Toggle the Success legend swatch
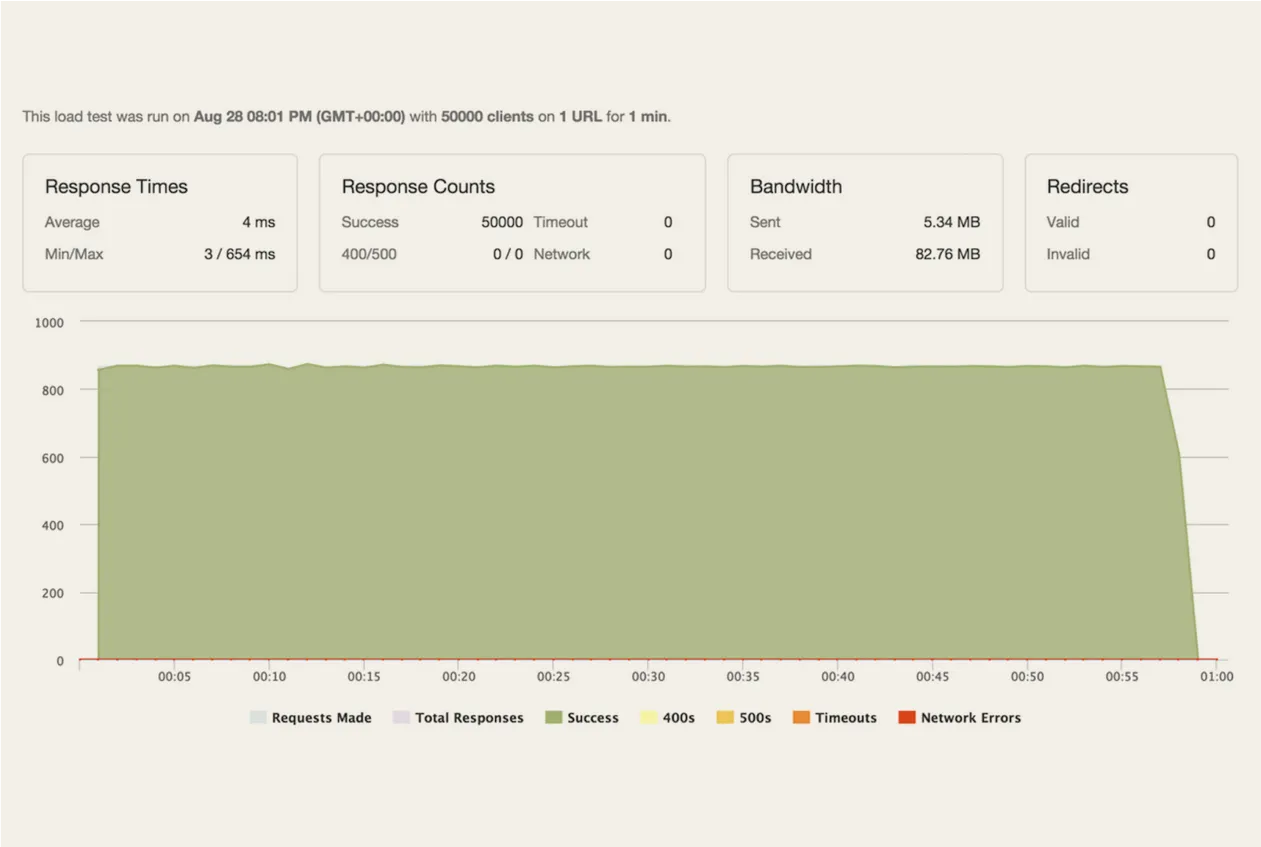 coord(553,717)
